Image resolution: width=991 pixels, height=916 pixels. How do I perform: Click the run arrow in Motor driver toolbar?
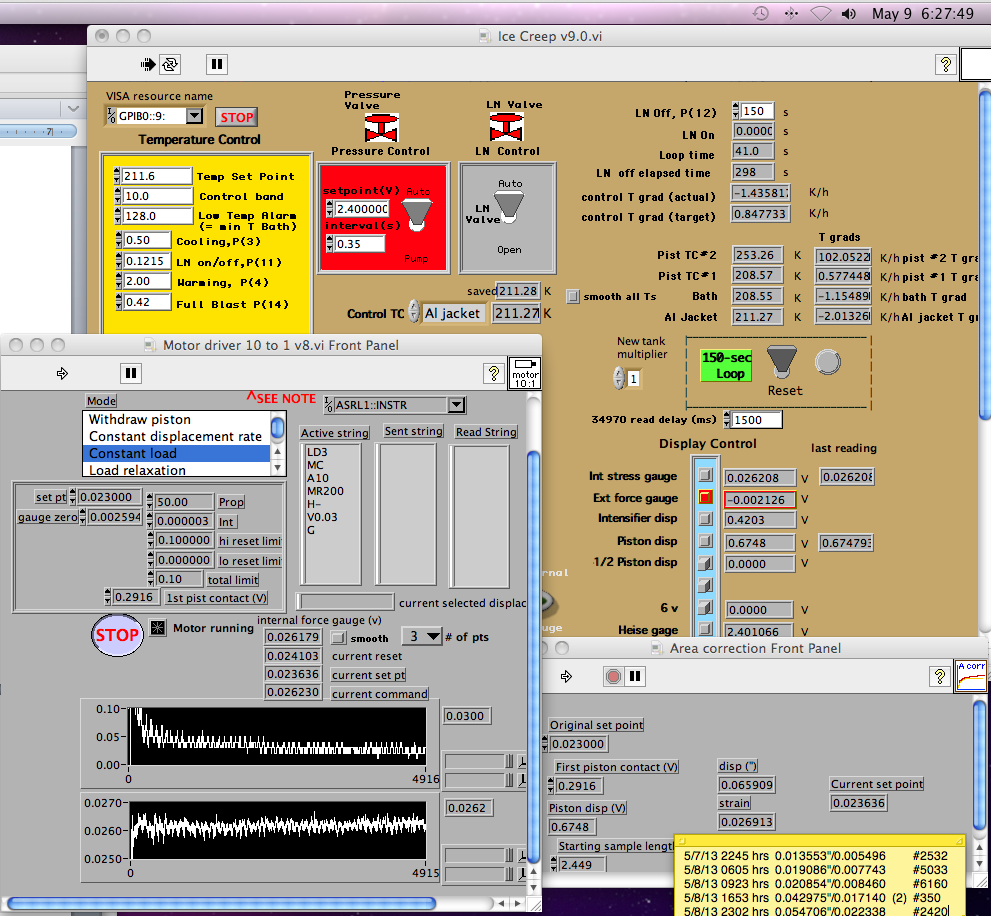tap(62, 373)
